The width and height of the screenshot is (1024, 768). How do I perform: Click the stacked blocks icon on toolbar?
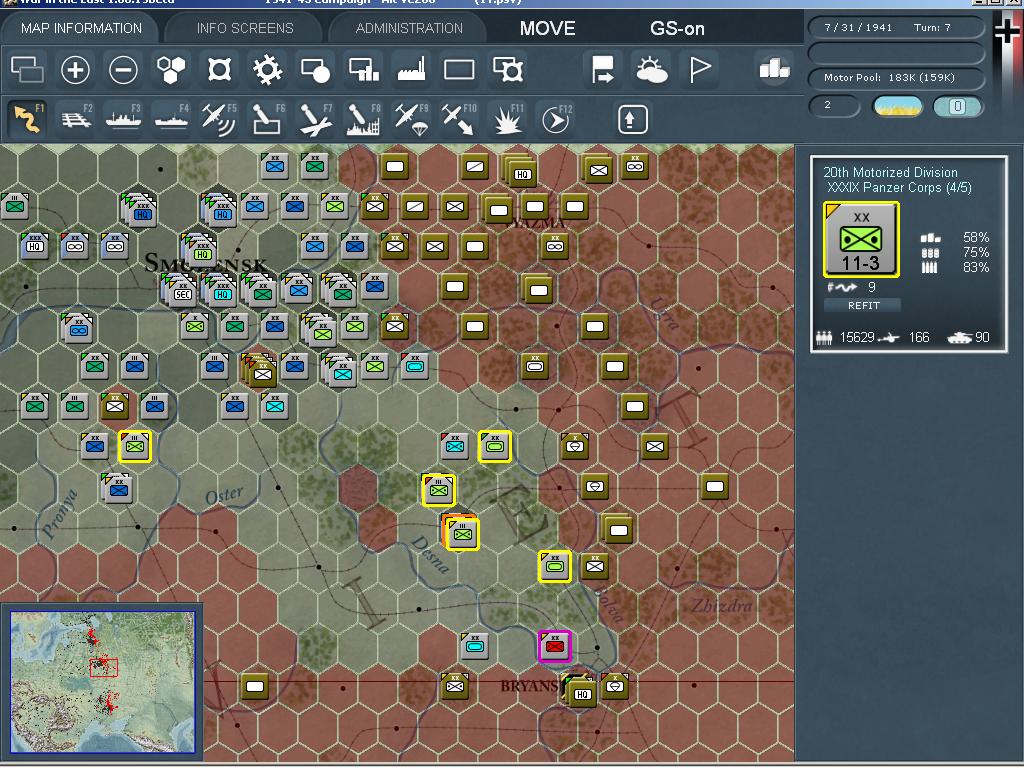click(775, 68)
